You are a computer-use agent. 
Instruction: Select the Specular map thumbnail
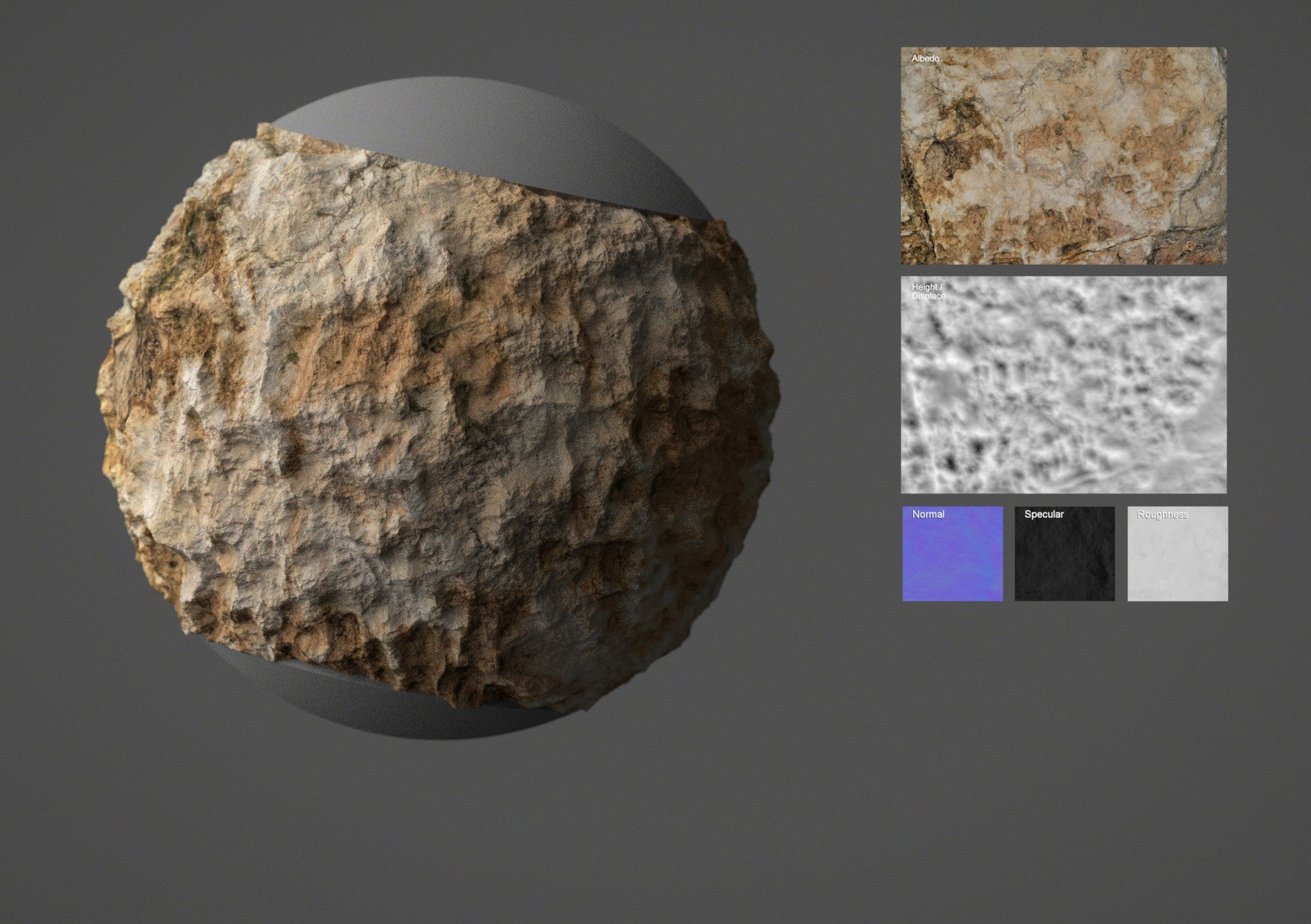1065,554
